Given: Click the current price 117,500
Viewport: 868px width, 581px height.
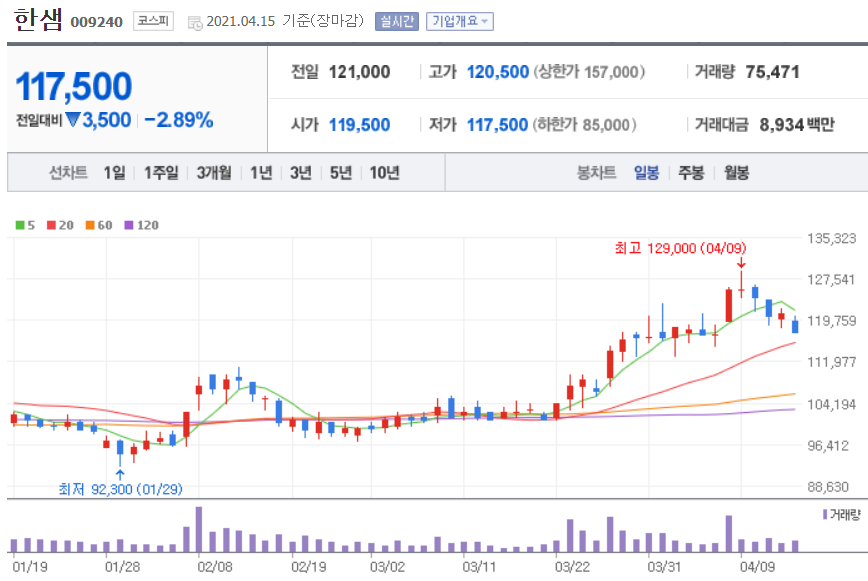Looking at the screenshot, I should (x=74, y=87).
